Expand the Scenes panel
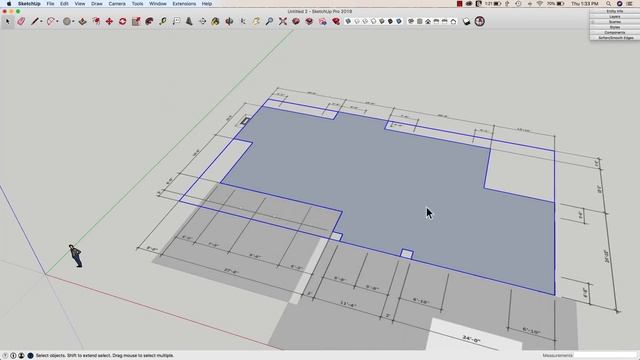The width and height of the screenshot is (640, 360). coord(614,22)
